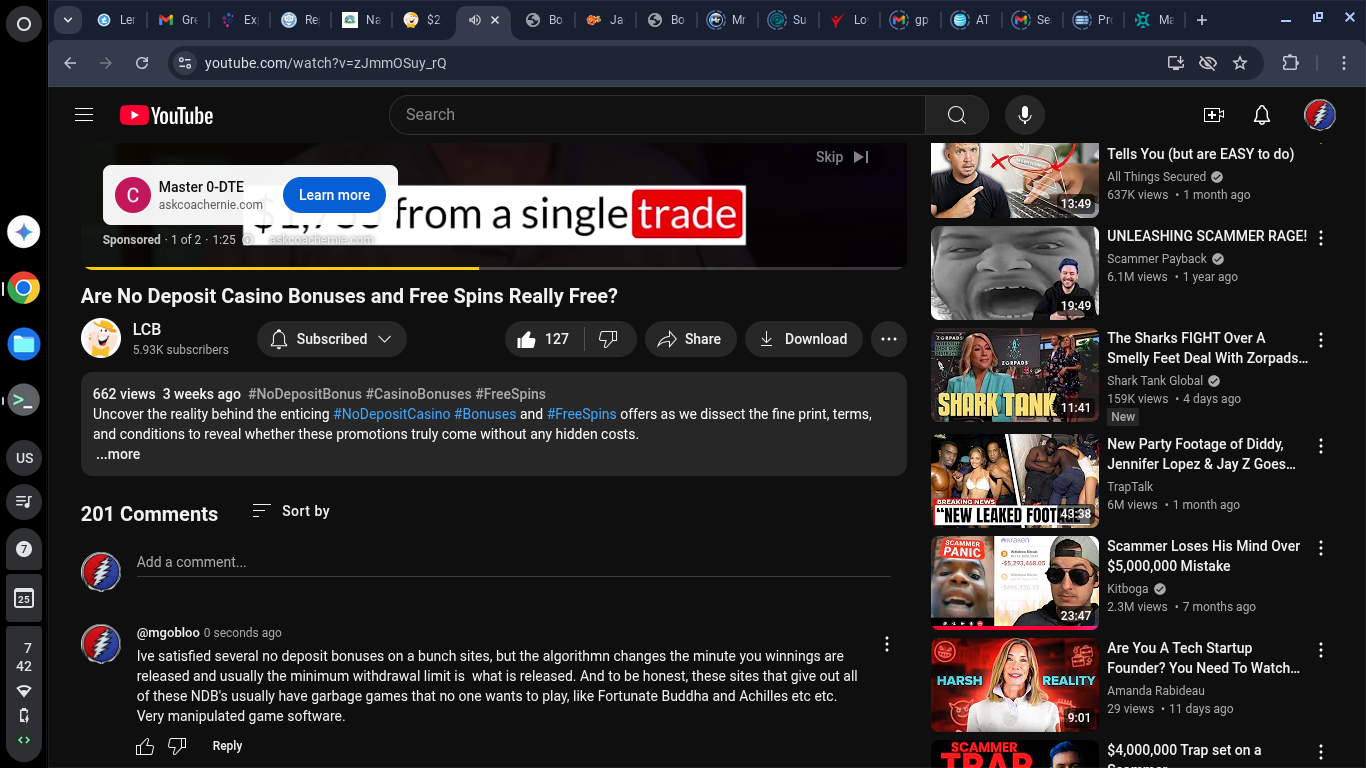
Task: Open menu for UNLEASHING SCAMMER RAGE video
Action: tap(1321, 238)
